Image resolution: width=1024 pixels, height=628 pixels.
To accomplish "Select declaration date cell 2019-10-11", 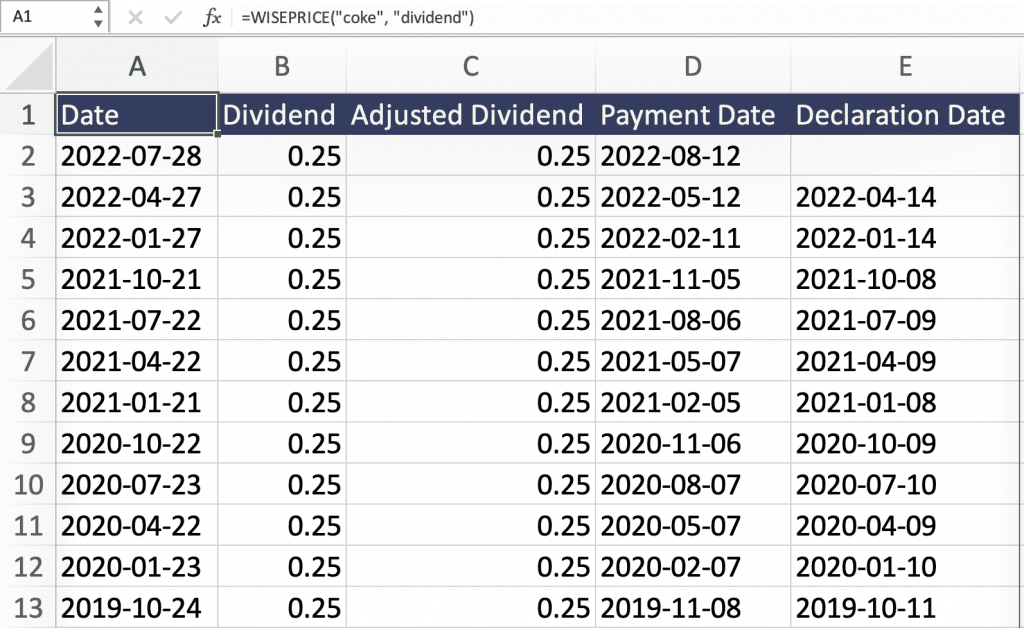I will (x=866, y=607).
